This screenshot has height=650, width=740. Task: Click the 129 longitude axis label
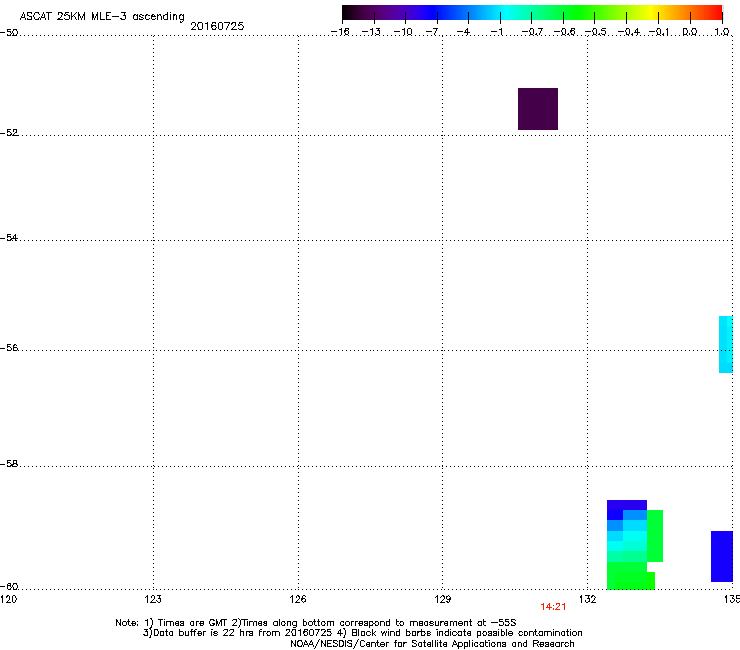(443, 599)
